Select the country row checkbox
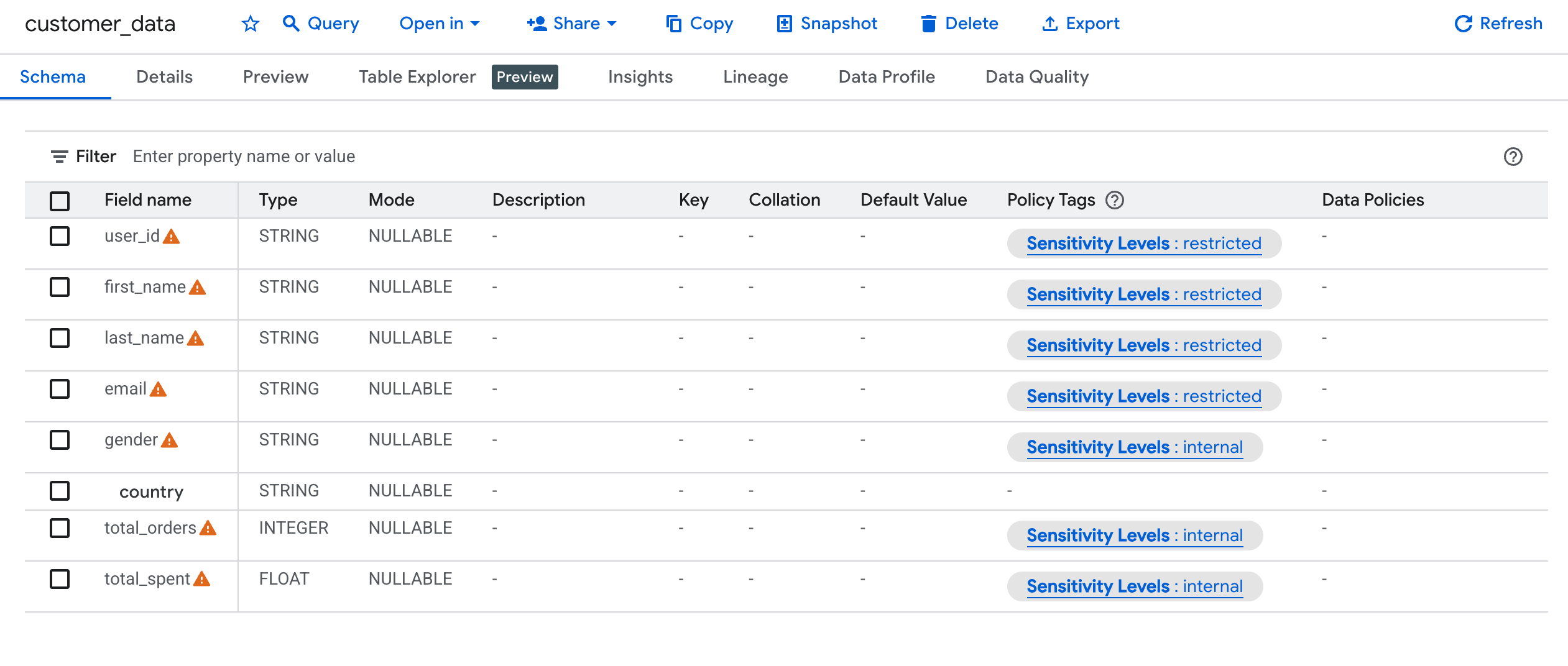 point(60,491)
